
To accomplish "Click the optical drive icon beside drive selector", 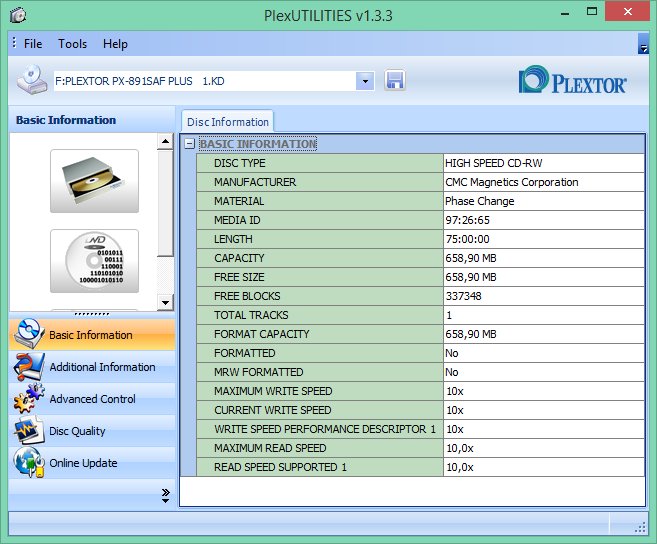I will [x=32, y=80].
